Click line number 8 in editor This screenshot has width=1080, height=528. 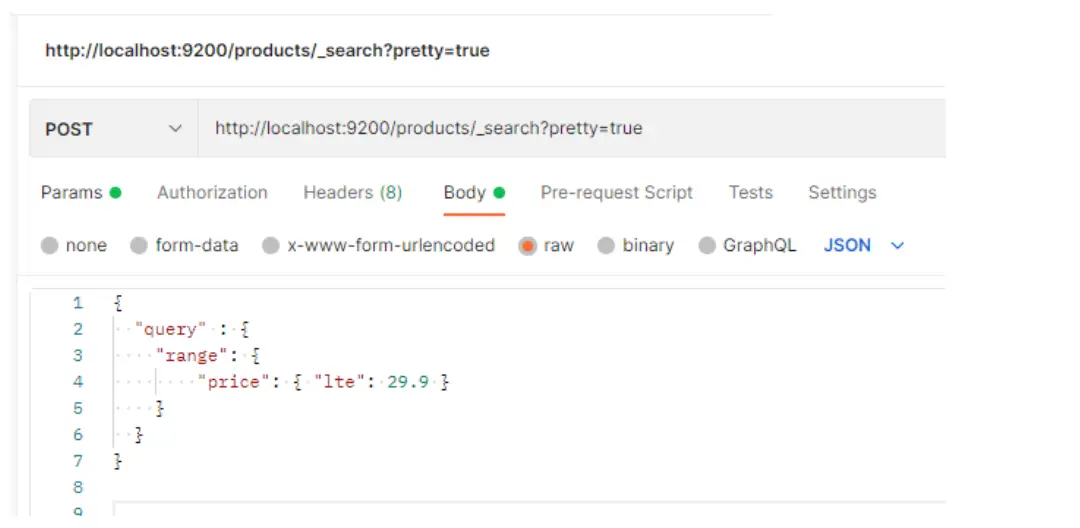click(x=78, y=487)
